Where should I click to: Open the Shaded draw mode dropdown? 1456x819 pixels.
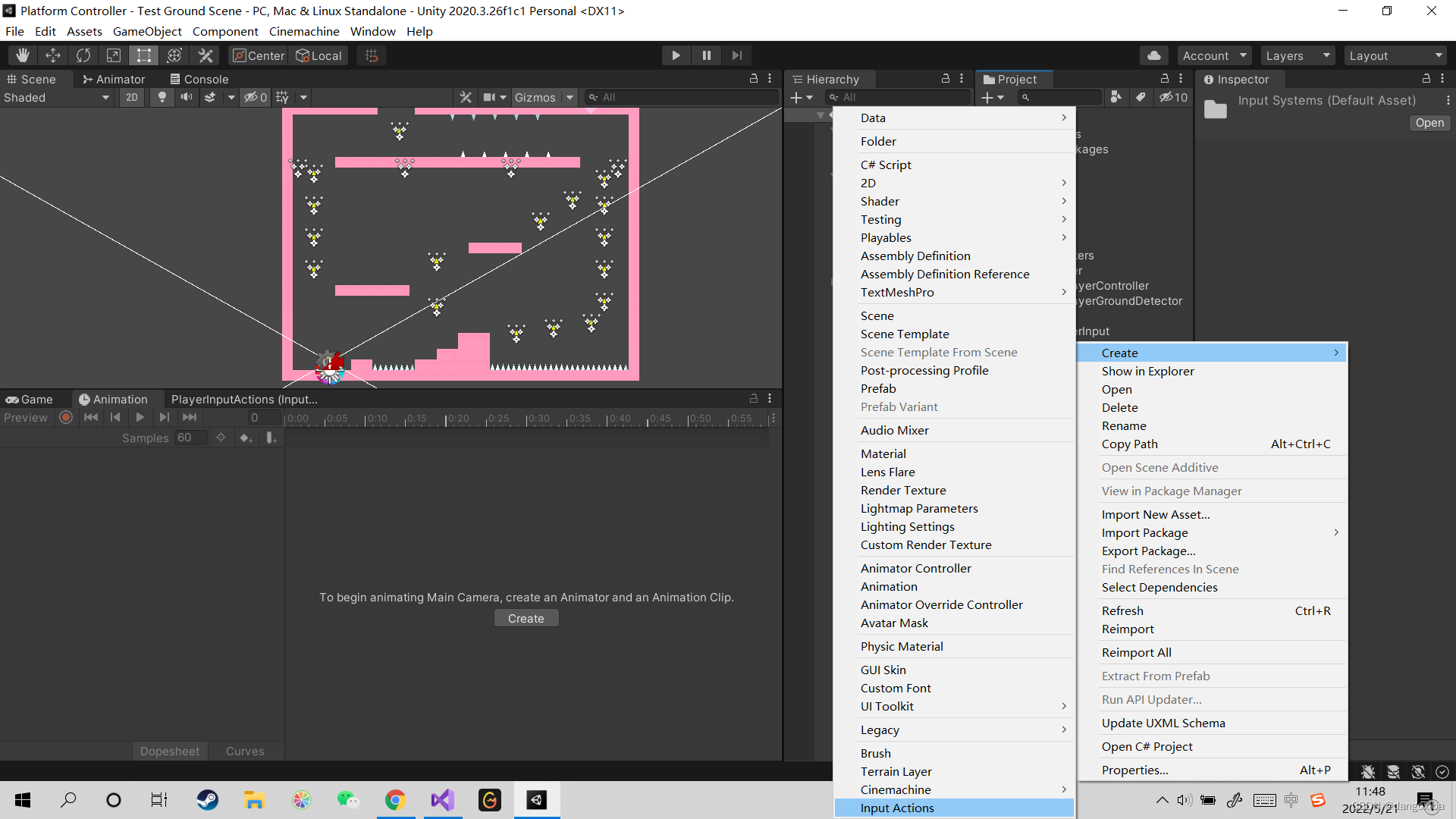[57, 97]
